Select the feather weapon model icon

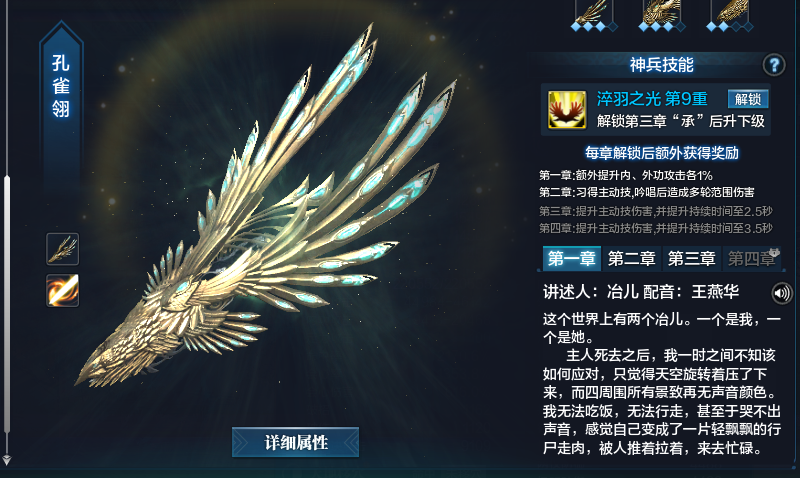(x=62, y=249)
